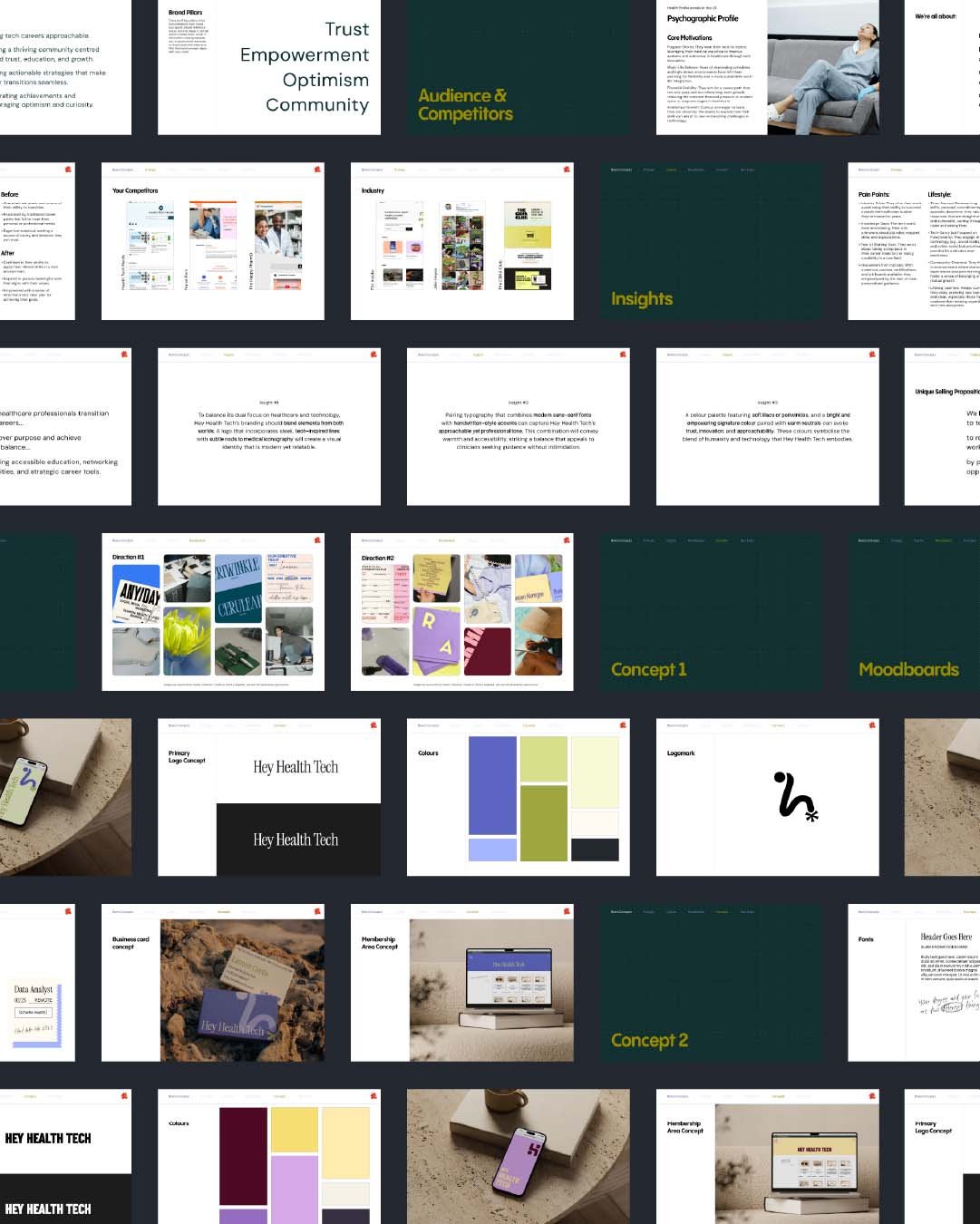Select the pale yellow-green swatch on the Colours slide
980x1224 pixels.
(595, 772)
